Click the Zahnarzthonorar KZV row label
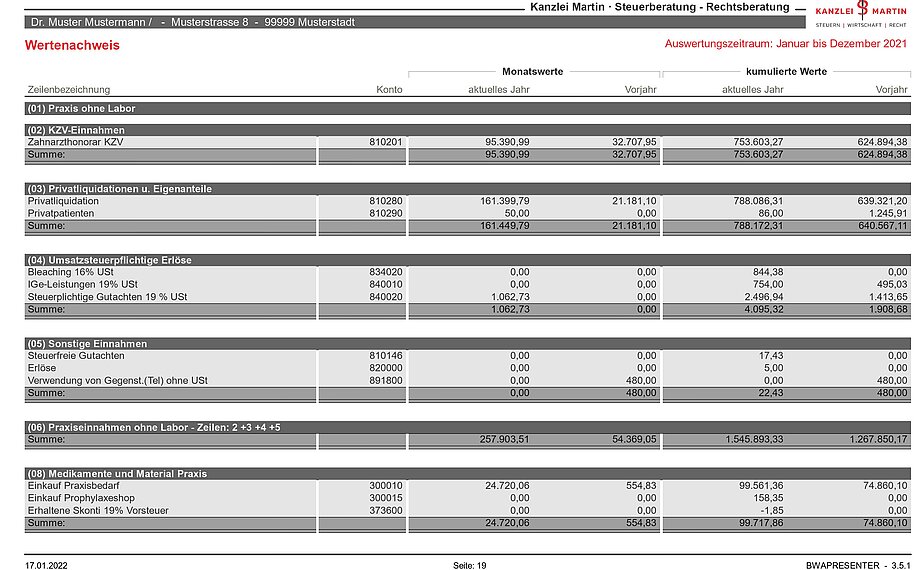This screenshot has height=570, width=920. (x=75, y=142)
